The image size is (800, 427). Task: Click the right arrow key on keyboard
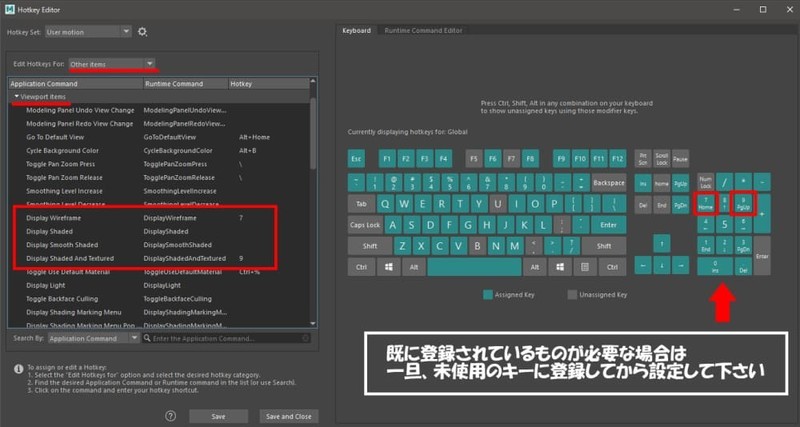pyautogui.click(x=680, y=265)
